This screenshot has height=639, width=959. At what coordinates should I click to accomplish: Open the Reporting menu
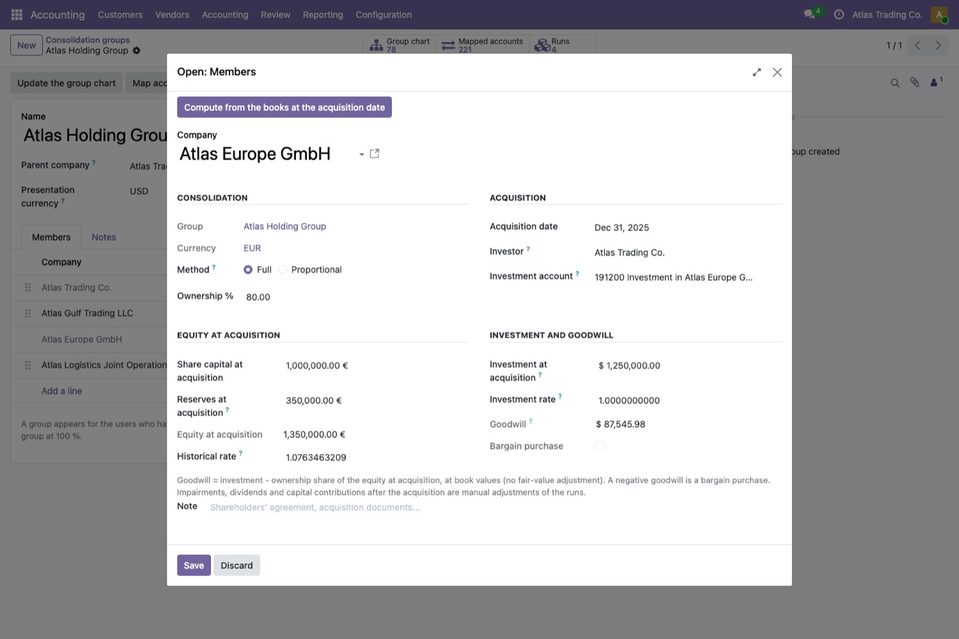(x=323, y=15)
